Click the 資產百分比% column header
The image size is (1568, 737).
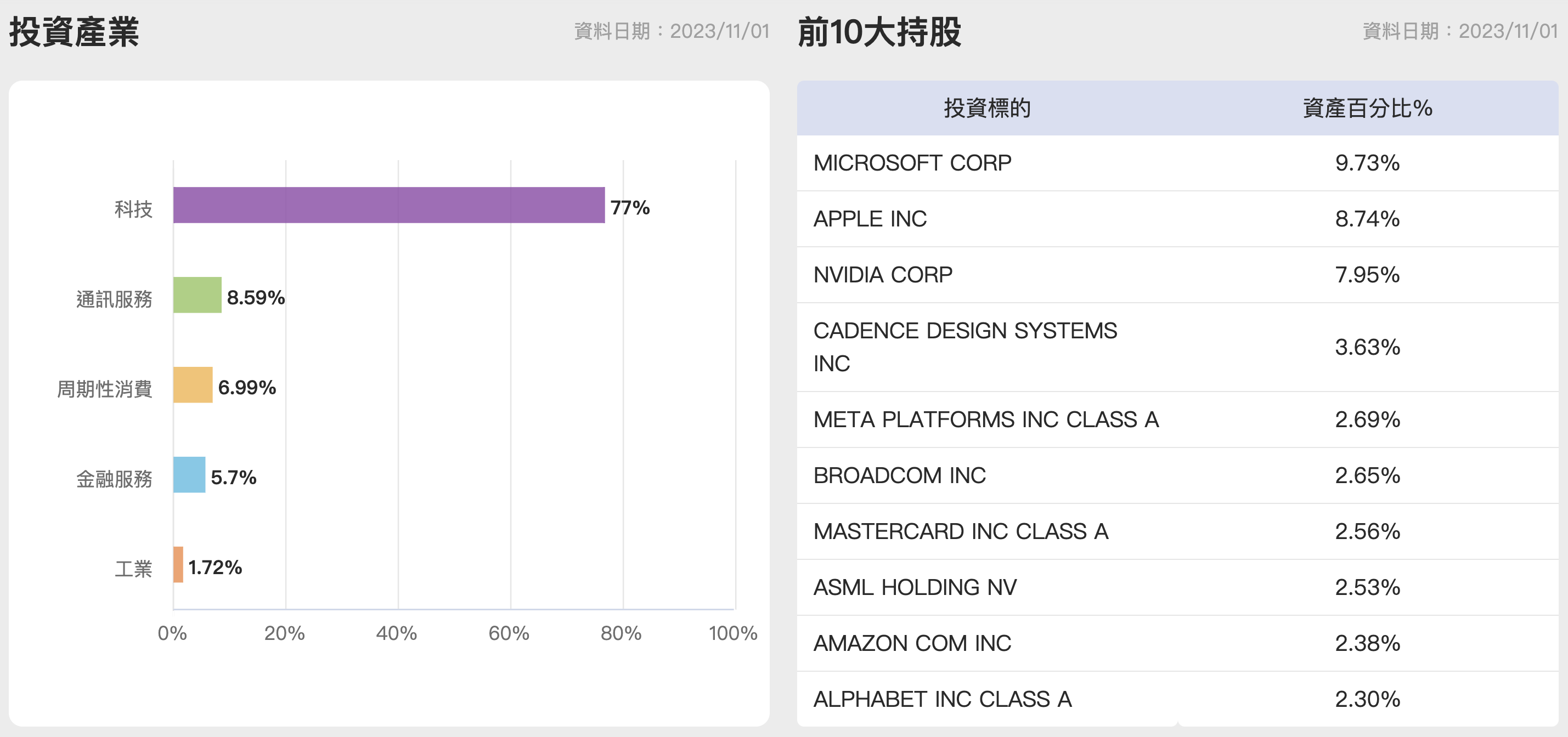click(1367, 109)
